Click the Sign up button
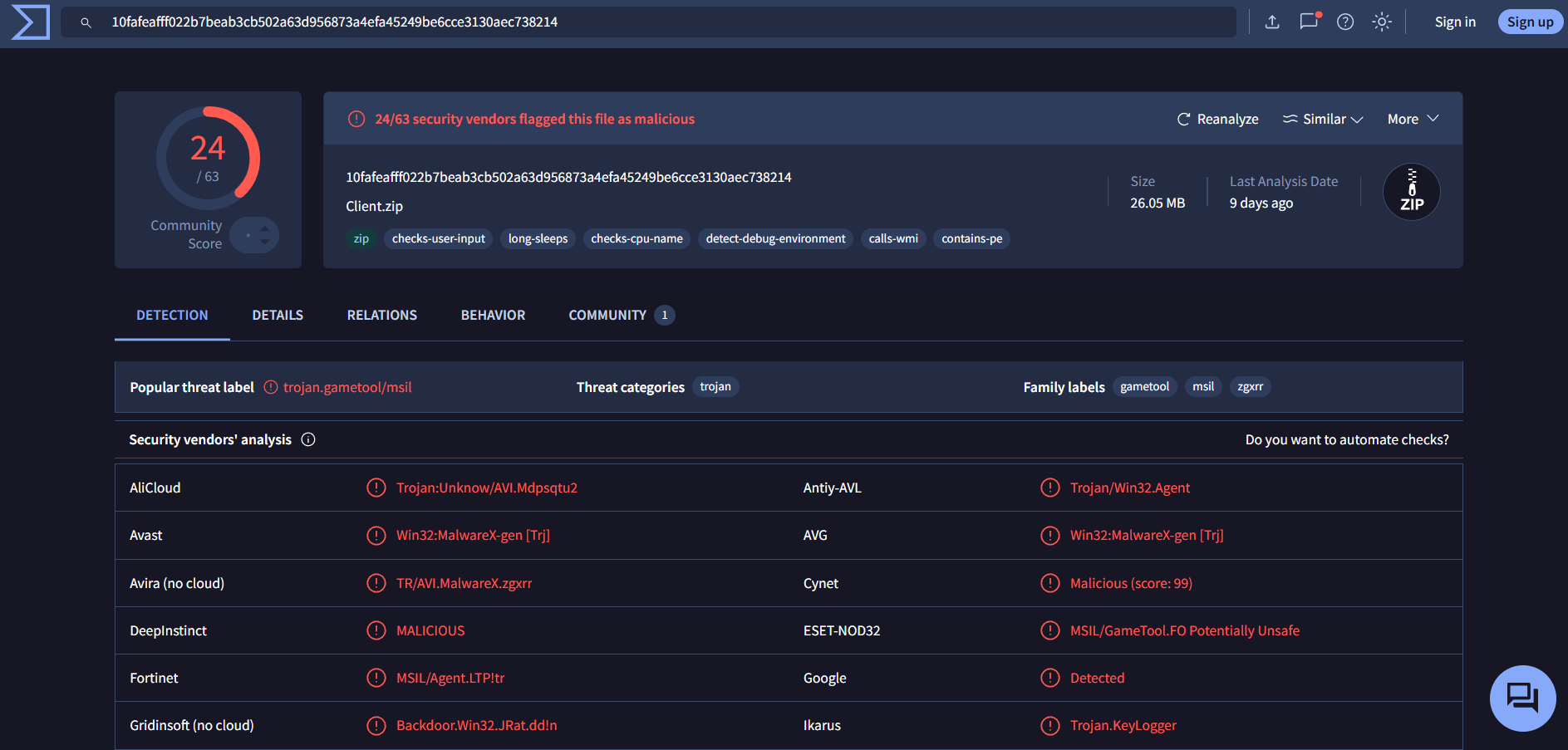Image resolution: width=1568 pixels, height=750 pixels. pos(1531,22)
